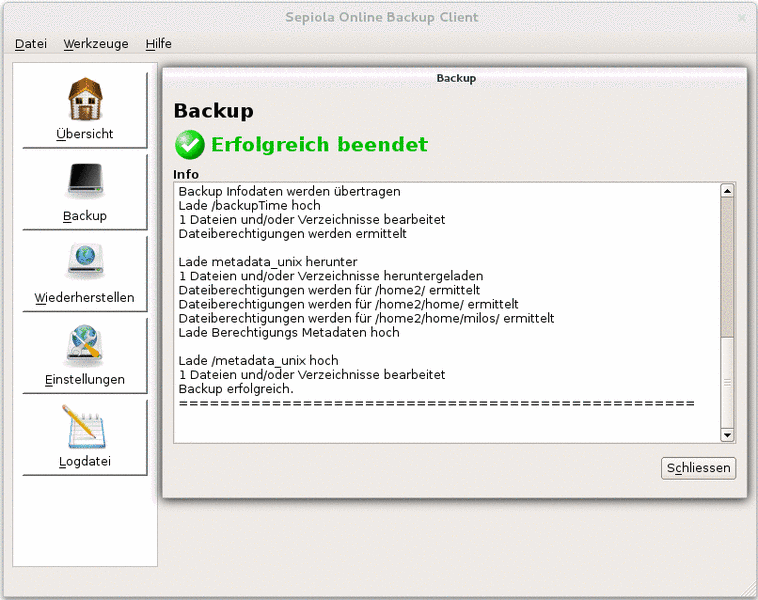Select log line 'Dateiberechtigungen werden ermittelt'

tap(292, 234)
